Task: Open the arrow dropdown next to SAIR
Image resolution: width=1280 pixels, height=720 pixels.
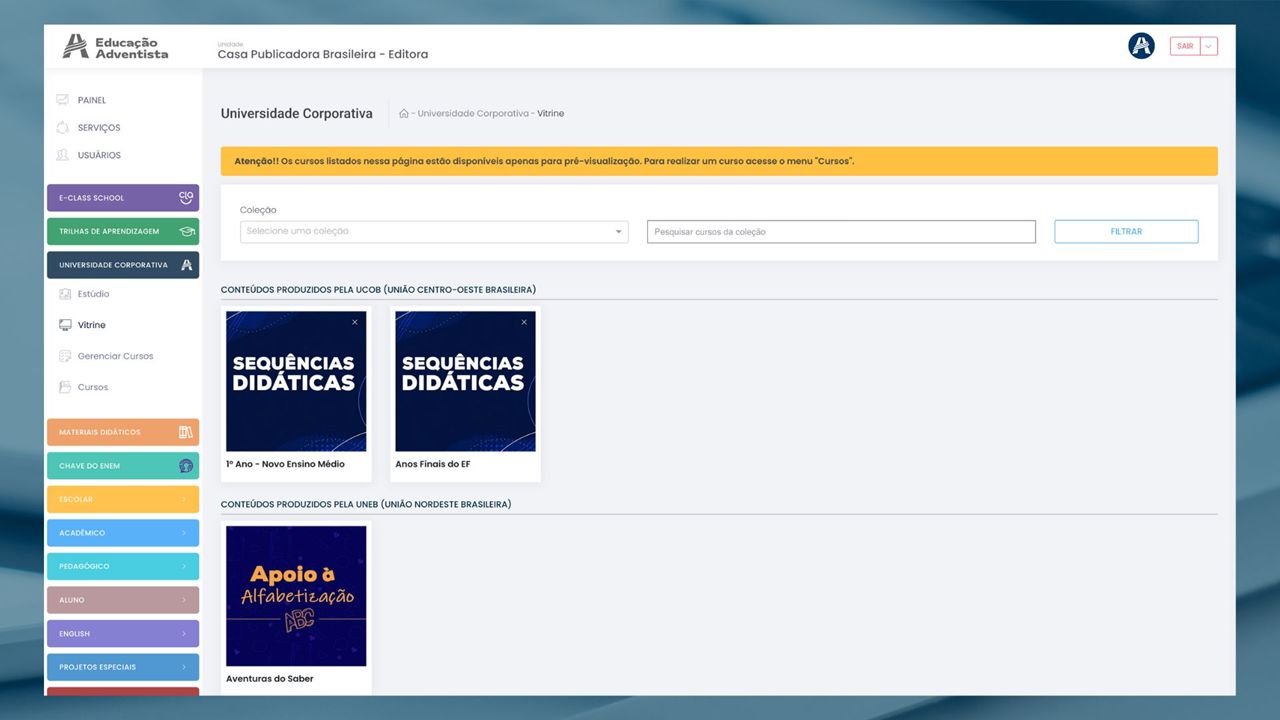Action: click(1209, 46)
